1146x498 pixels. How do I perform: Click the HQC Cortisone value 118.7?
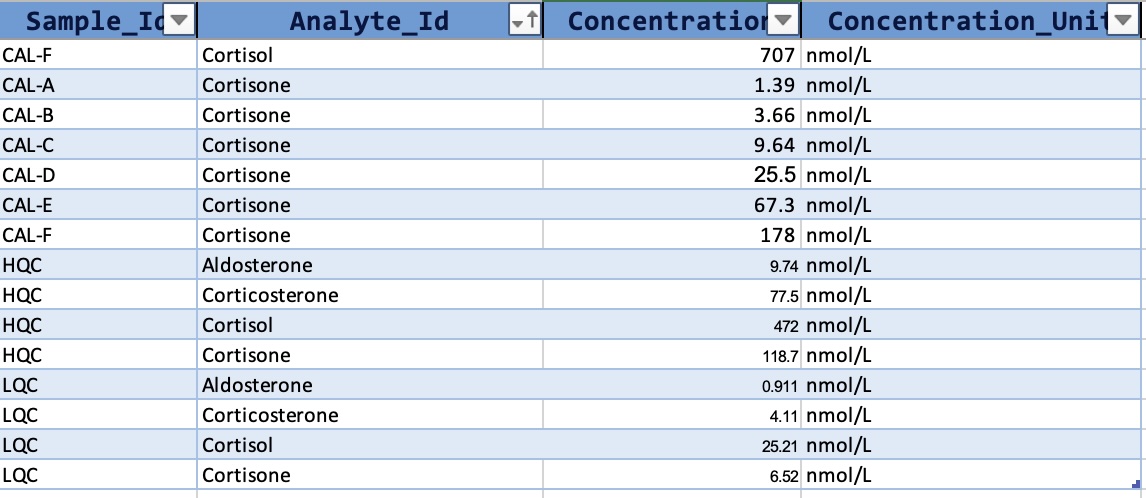pyautogui.click(x=779, y=355)
